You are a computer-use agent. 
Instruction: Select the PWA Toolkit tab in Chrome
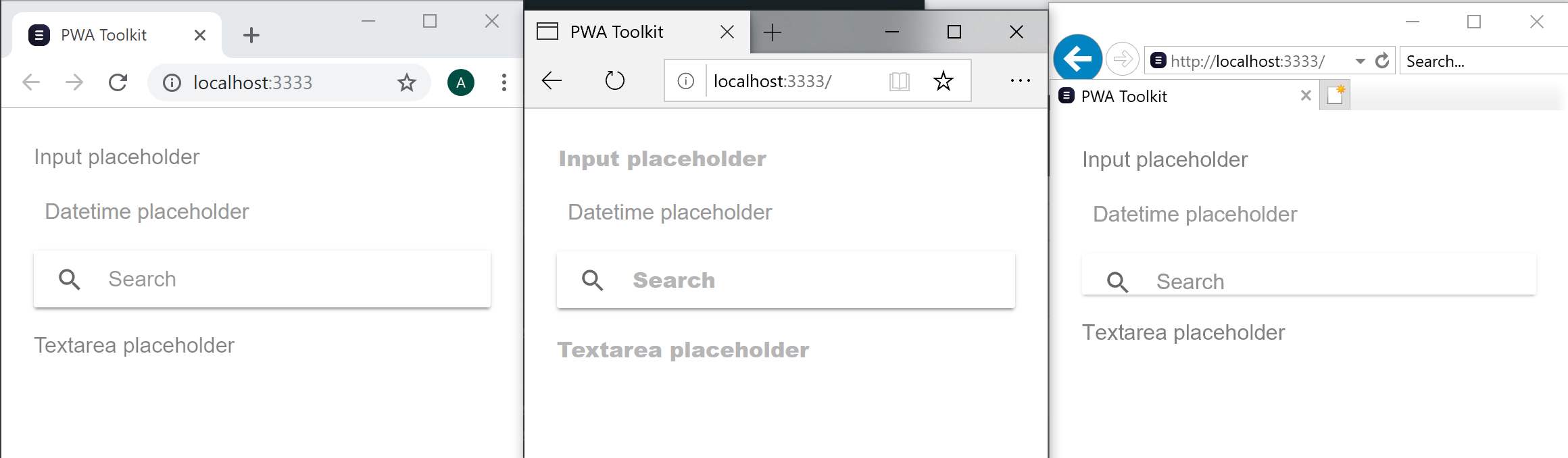pyautogui.click(x=116, y=35)
